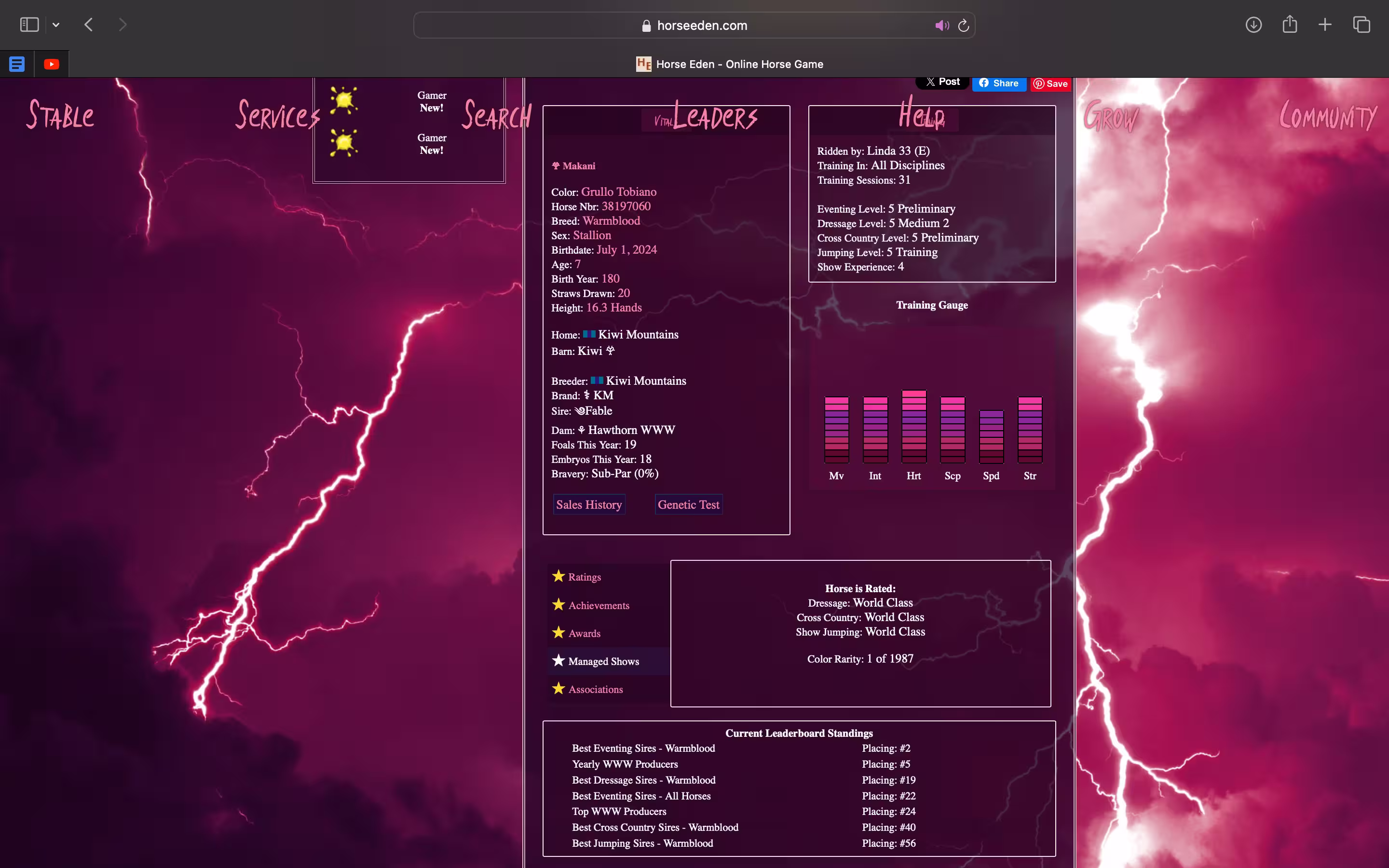This screenshot has height=868, width=1389.
Task: Click the Horse Nbr 38197060 value
Action: (x=626, y=207)
